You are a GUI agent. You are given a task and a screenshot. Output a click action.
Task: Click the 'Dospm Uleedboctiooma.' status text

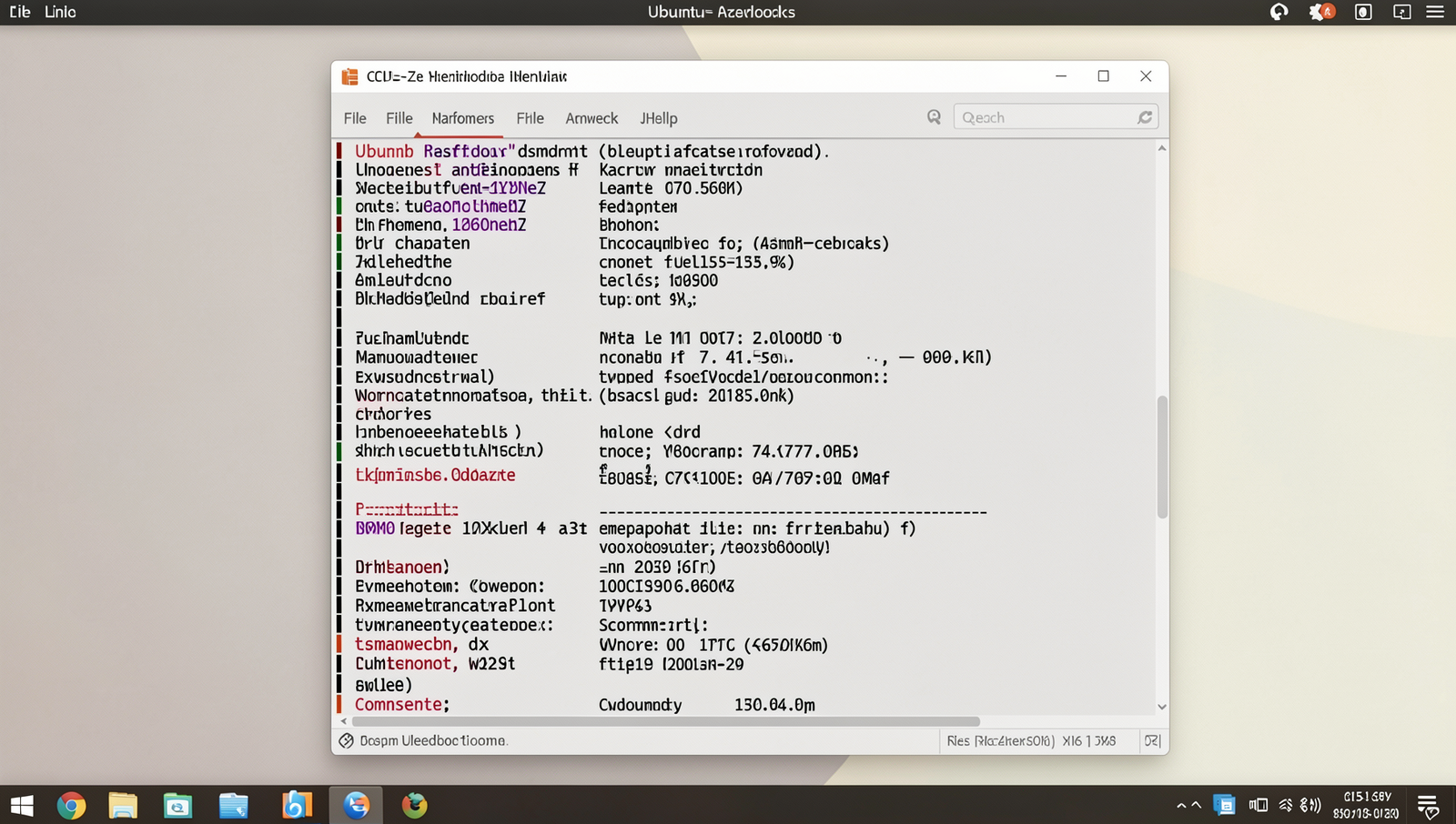point(434,741)
